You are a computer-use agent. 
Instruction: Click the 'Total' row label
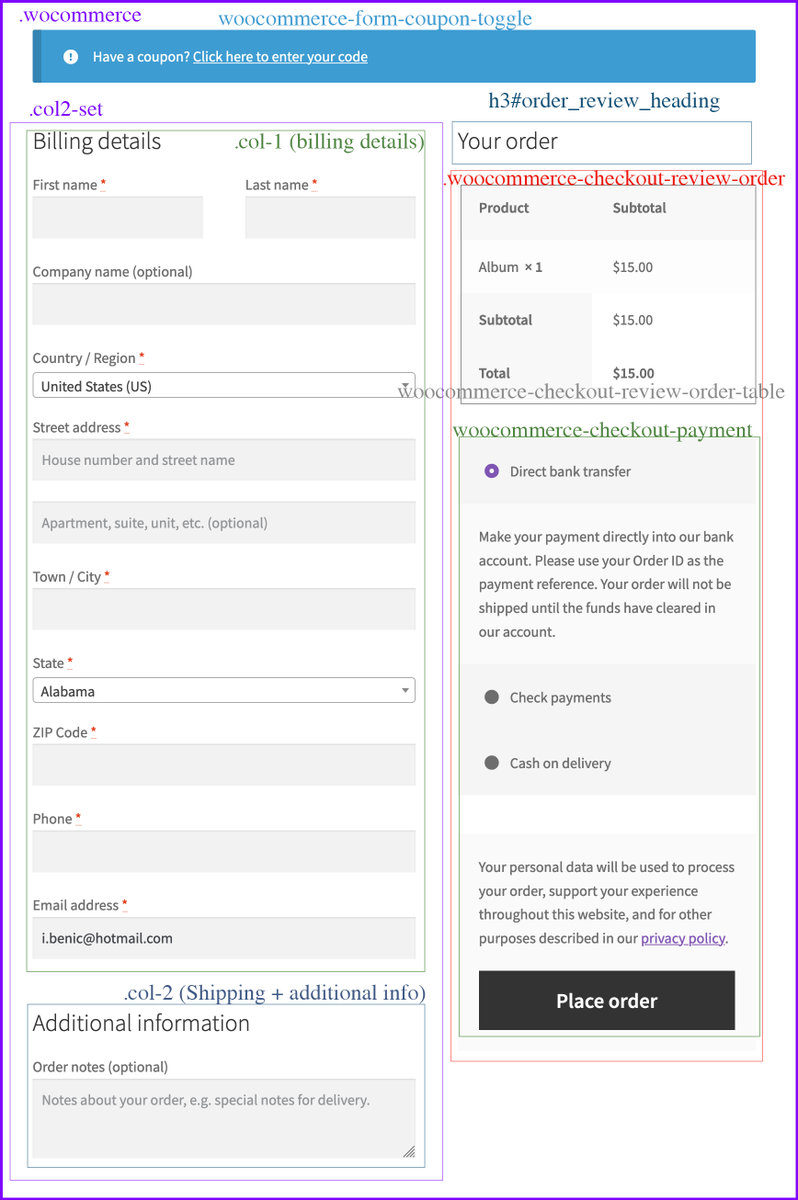[x=494, y=373]
